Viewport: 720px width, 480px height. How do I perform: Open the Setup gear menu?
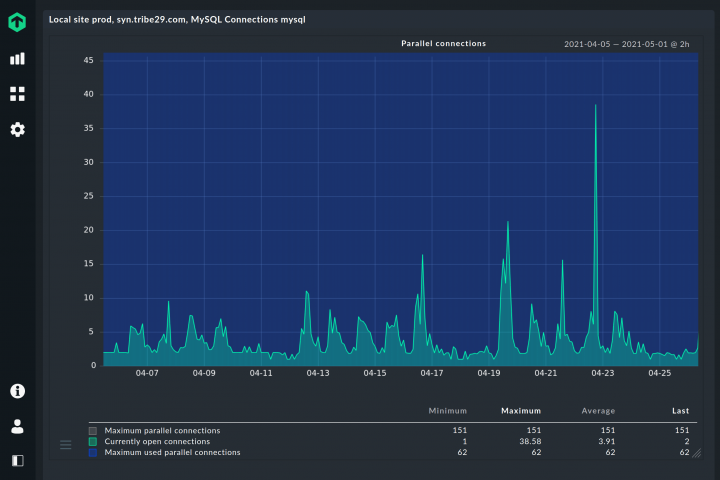[17, 130]
